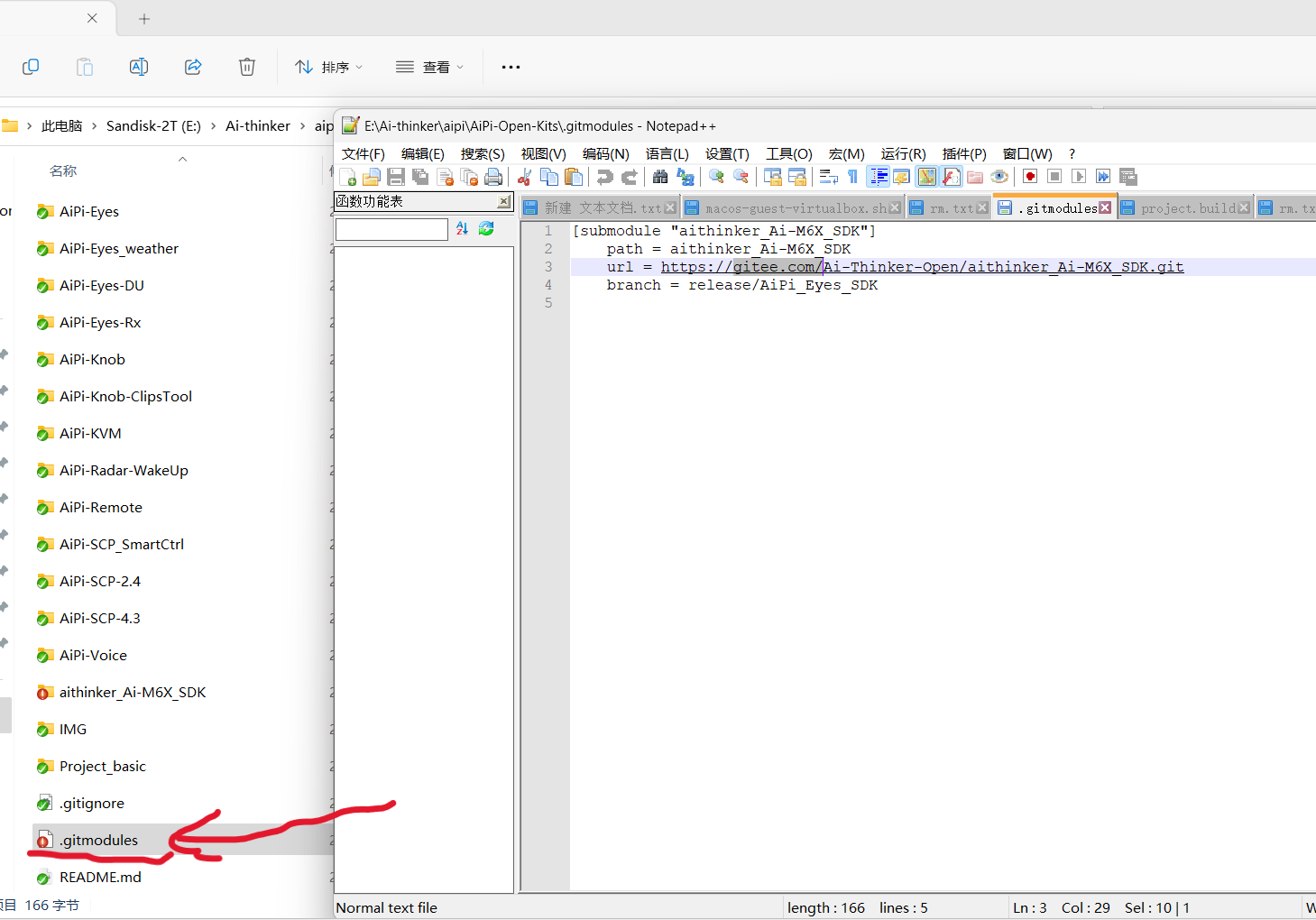Click the Print toolbar icon
Viewport: 1316px width, 920px height.
[x=493, y=177]
